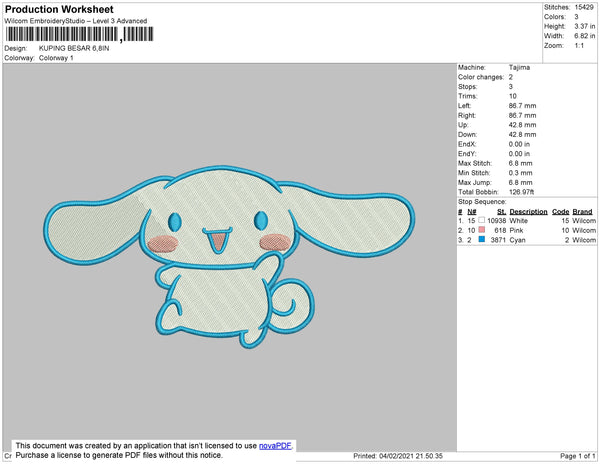Viewport: 600px width, 464px height.
Task: Select the 'White' description in stop row 1
Action: 518,221
